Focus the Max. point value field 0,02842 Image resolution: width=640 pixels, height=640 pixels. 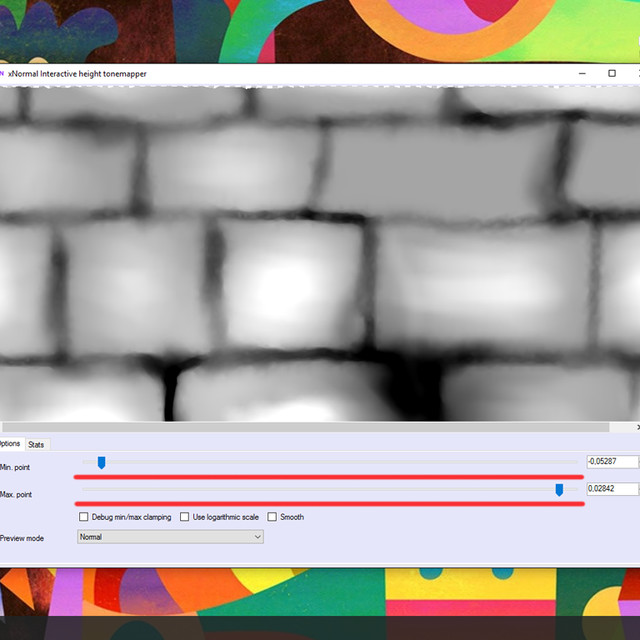point(612,489)
